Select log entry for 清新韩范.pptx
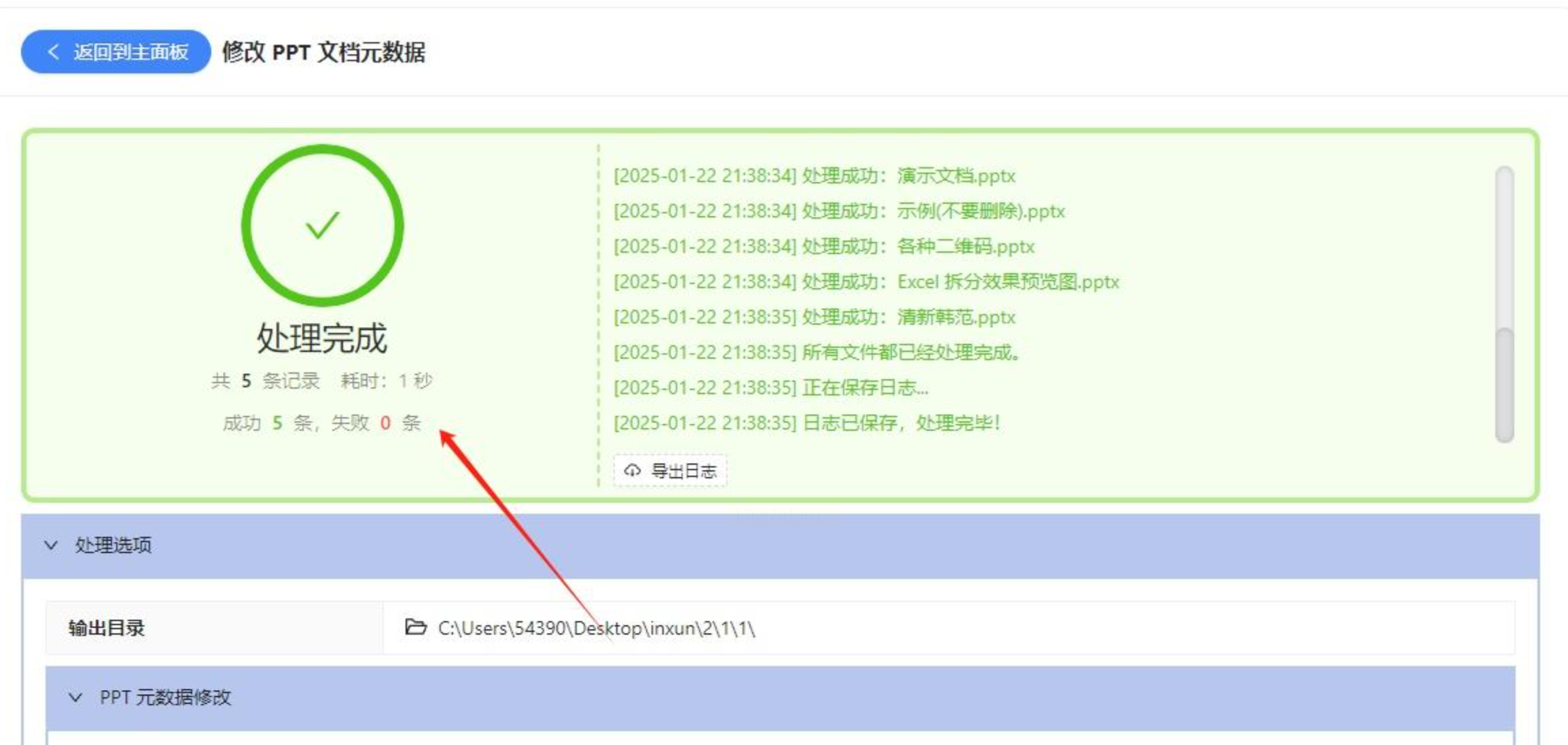1568x745 pixels. (814, 317)
